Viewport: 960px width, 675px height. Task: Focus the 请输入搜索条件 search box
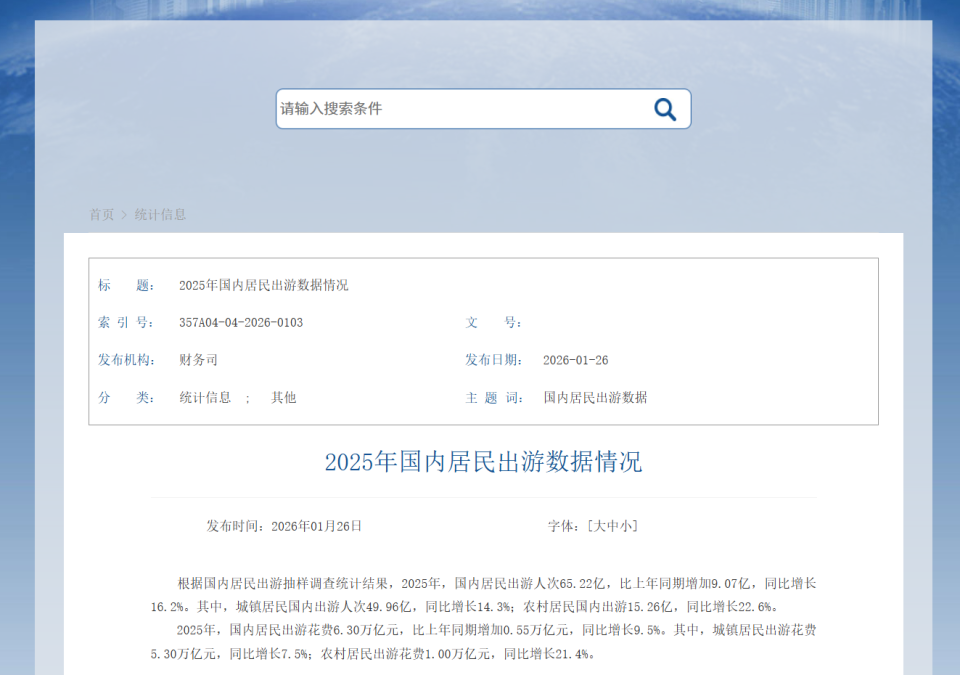460,109
